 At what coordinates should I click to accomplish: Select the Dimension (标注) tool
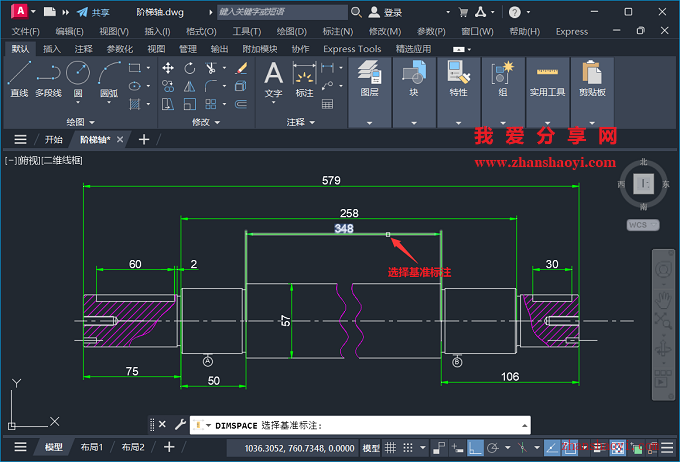click(304, 79)
